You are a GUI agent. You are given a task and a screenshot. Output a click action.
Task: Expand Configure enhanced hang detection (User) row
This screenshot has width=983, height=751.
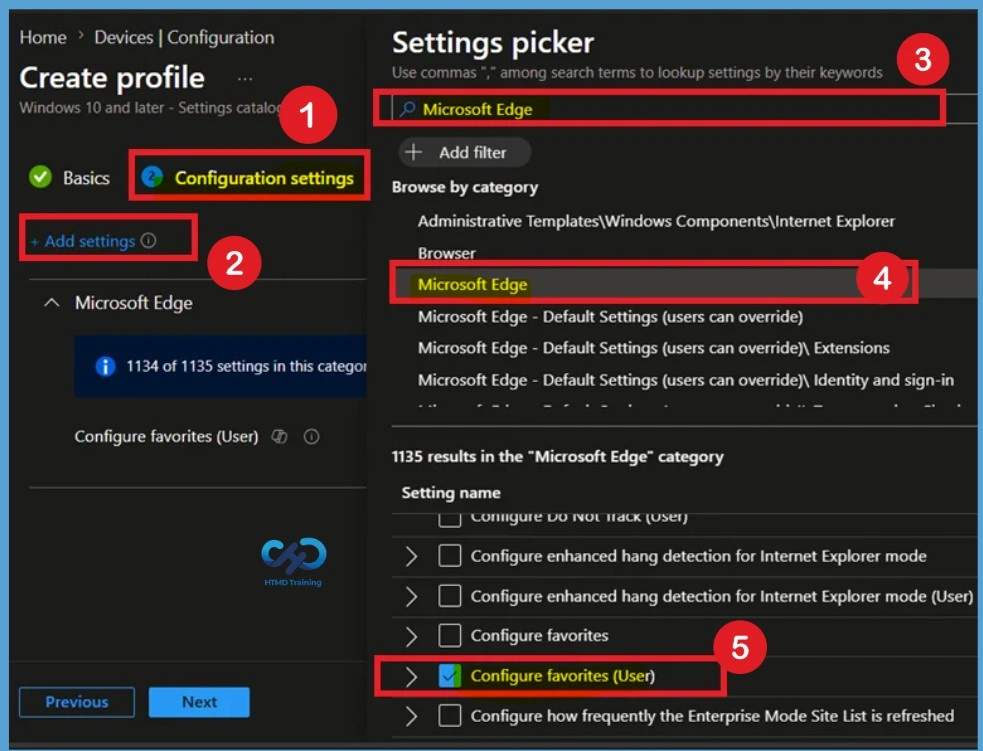(x=411, y=596)
